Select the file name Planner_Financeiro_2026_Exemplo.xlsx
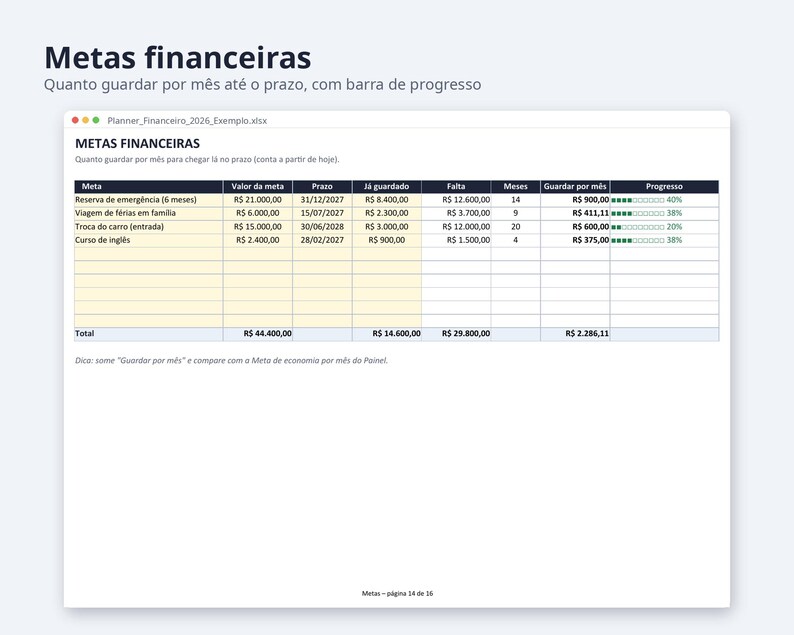Screen dimensions: 794x635 pyautogui.click(x=187, y=121)
